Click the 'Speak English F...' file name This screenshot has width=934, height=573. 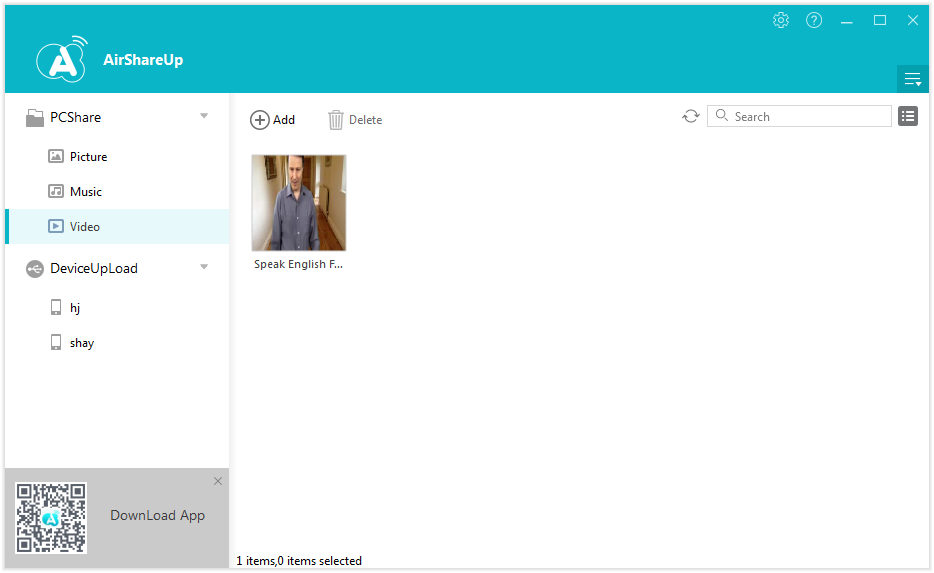298,264
